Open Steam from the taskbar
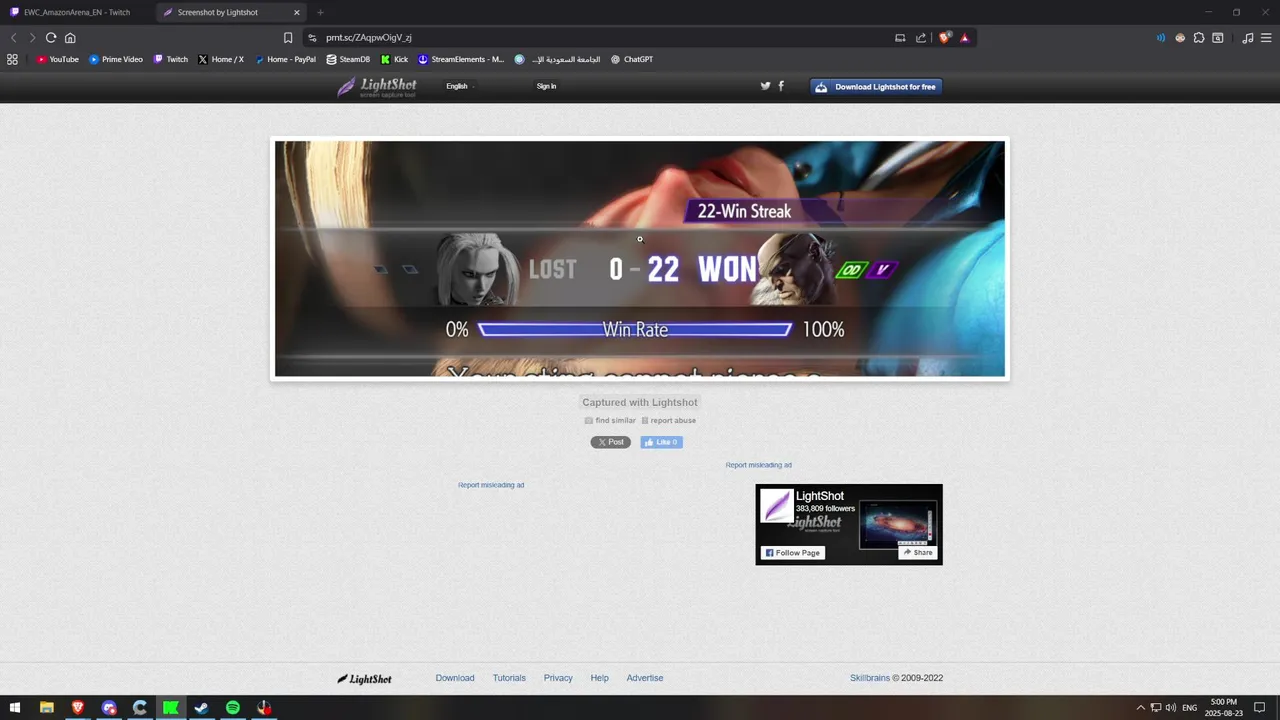The height and width of the screenshot is (720, 1280). 201,708
